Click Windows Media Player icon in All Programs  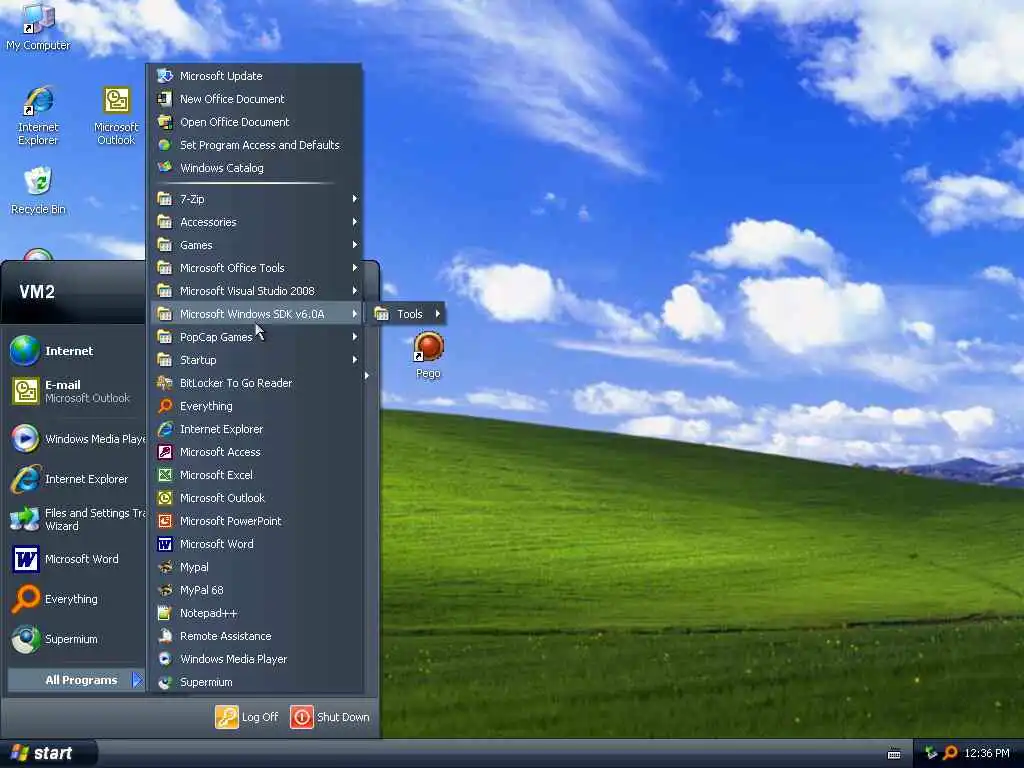click(x=165, y=659)
